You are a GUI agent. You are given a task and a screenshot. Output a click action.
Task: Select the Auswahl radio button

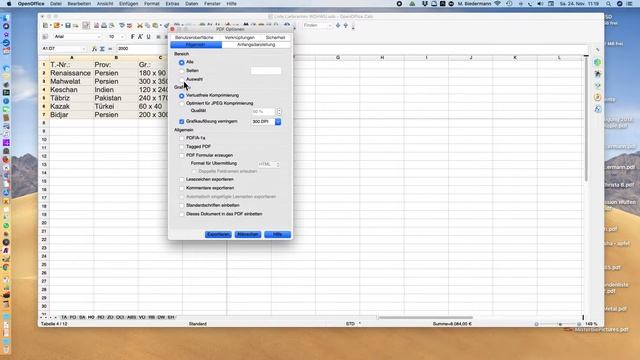tap(182, 80)
